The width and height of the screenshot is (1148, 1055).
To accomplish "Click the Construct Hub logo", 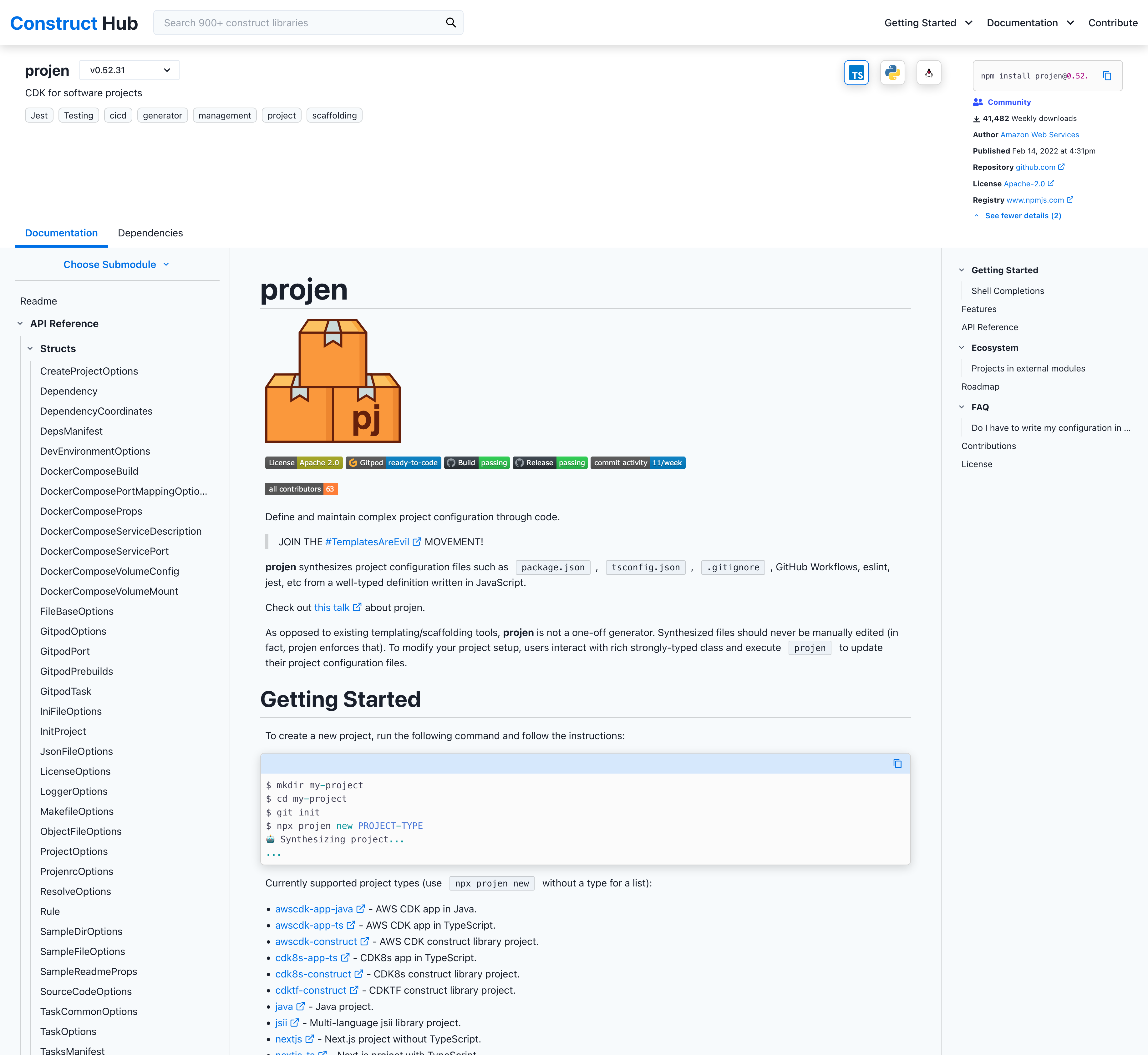I will (74, 23).
